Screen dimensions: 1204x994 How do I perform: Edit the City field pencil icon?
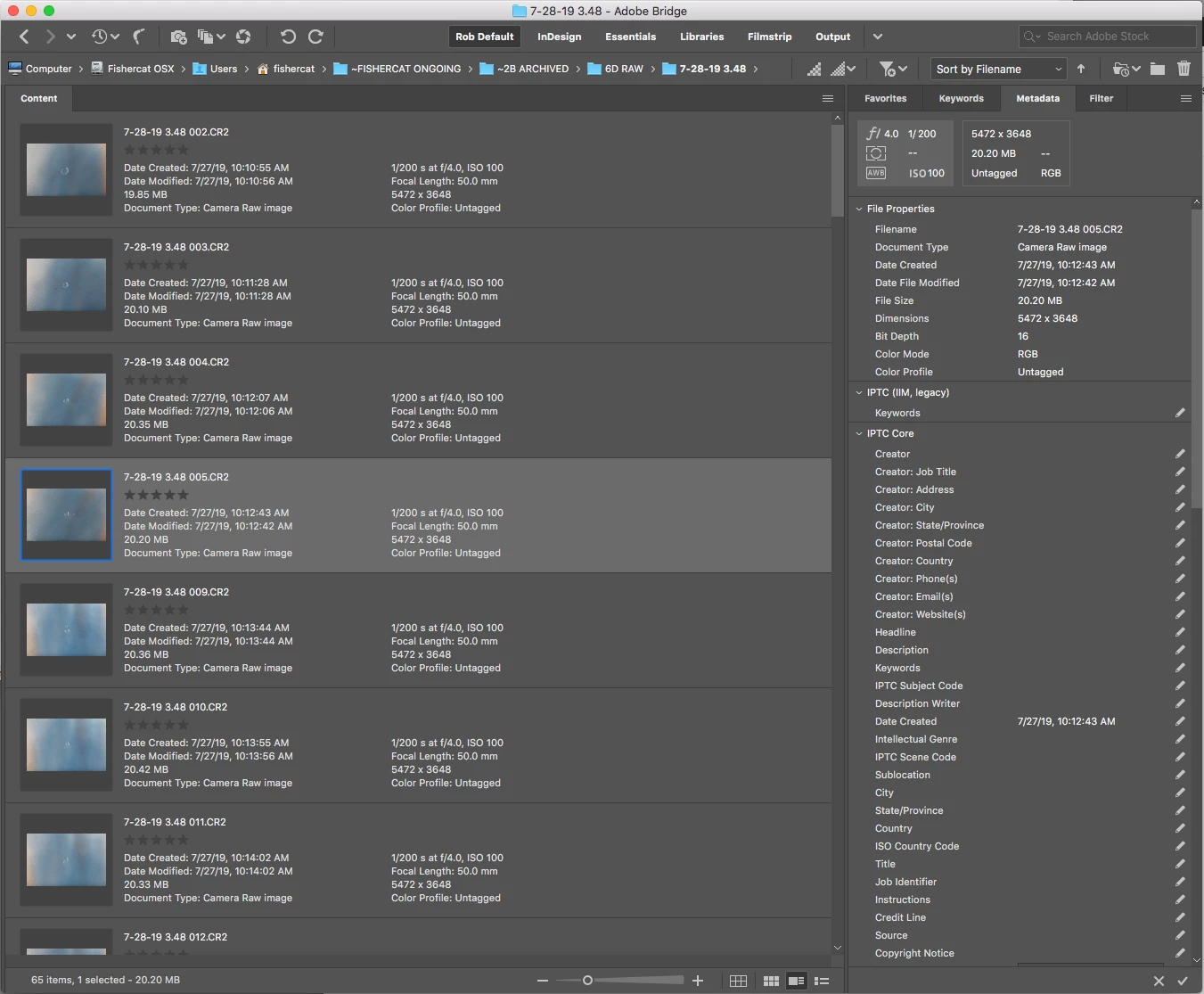coord(1180,793)
